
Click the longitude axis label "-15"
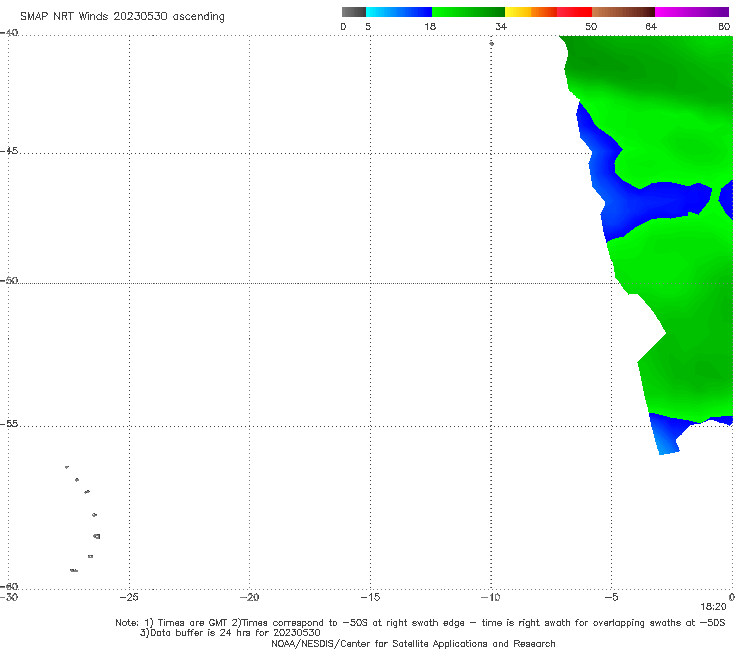pos(370,597)
